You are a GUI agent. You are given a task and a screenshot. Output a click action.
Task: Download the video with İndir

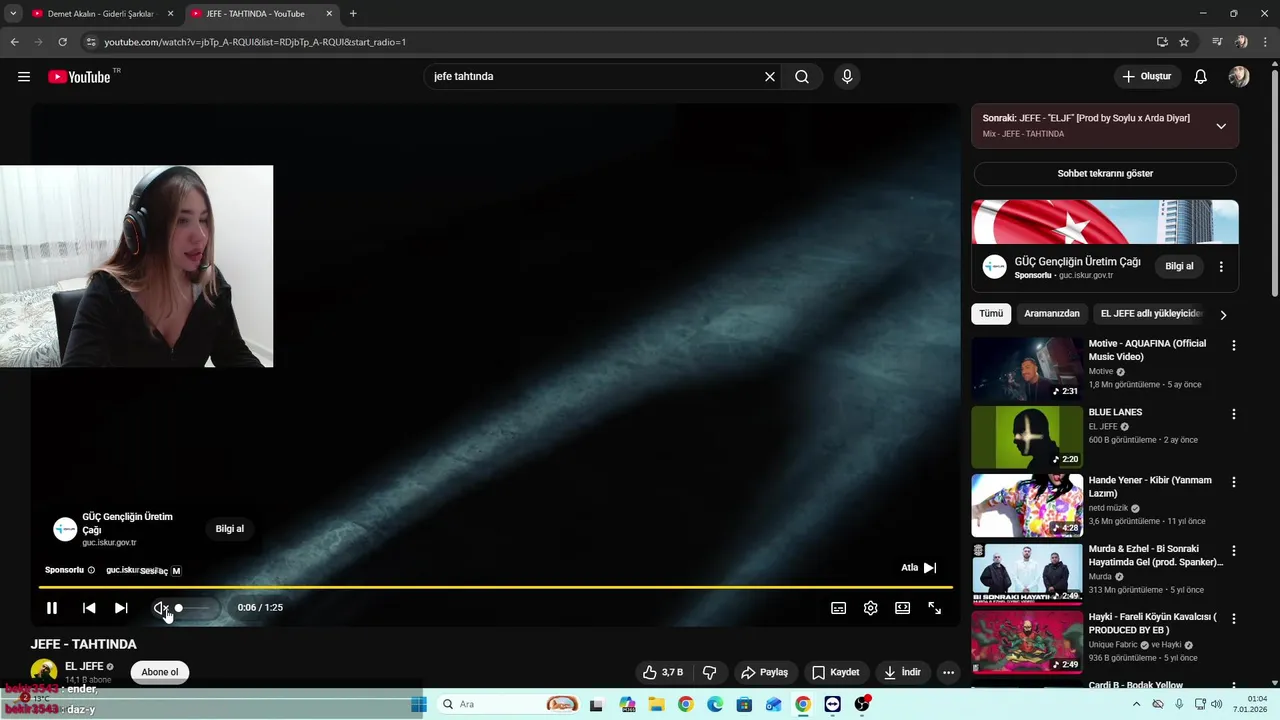click(x=902, y=672)
